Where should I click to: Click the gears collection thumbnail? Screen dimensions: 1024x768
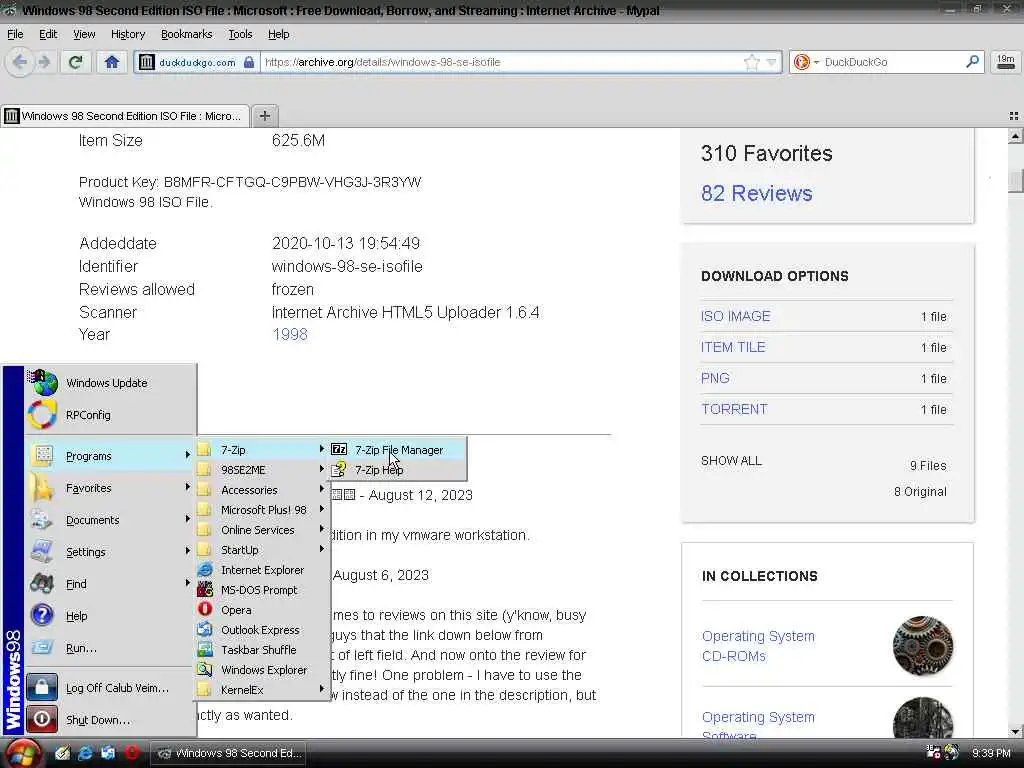[923, 645]
